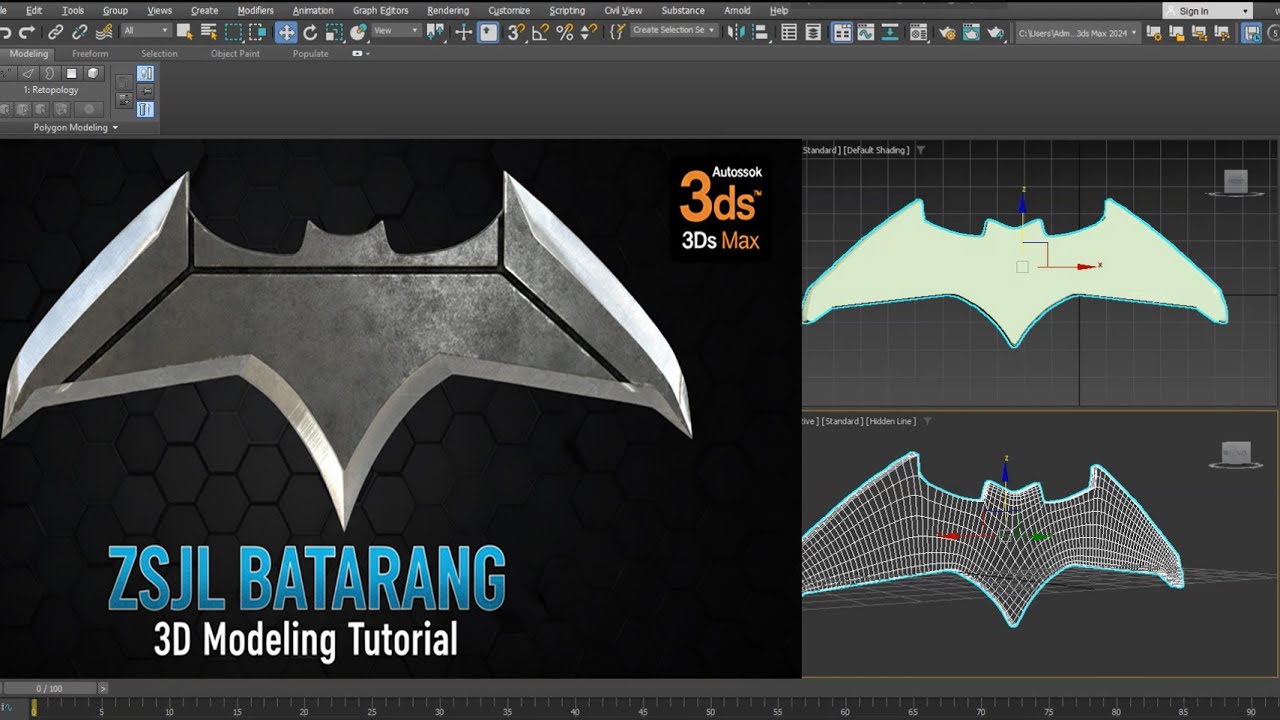Activate the Select and Rotate tool
The height and width of the screenshot is (720, 1280).
point(310,32)
